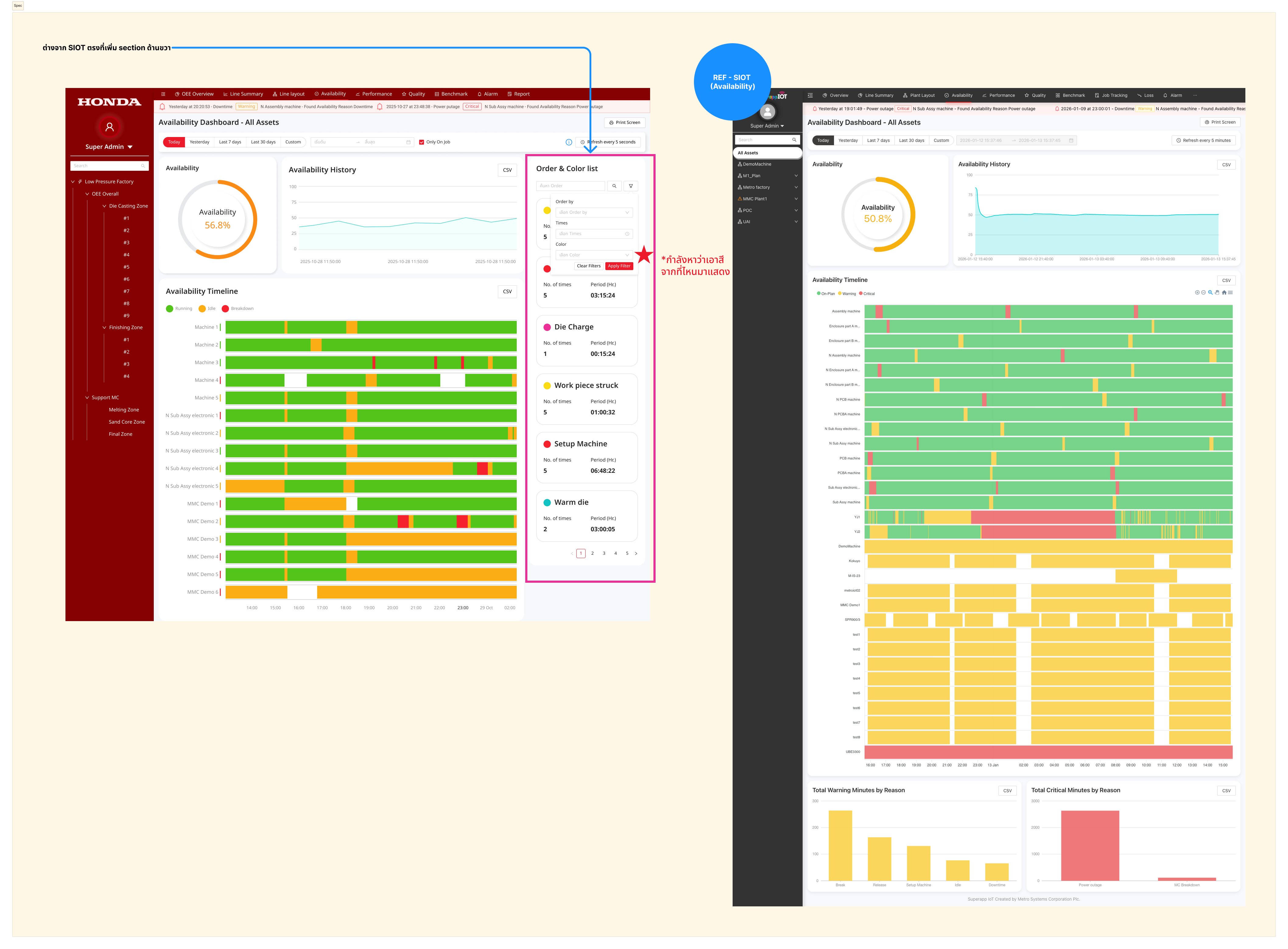Open the Color dropdown in filter popup
The height and width of the screenshot is (949, 1288).
(594, 255)
